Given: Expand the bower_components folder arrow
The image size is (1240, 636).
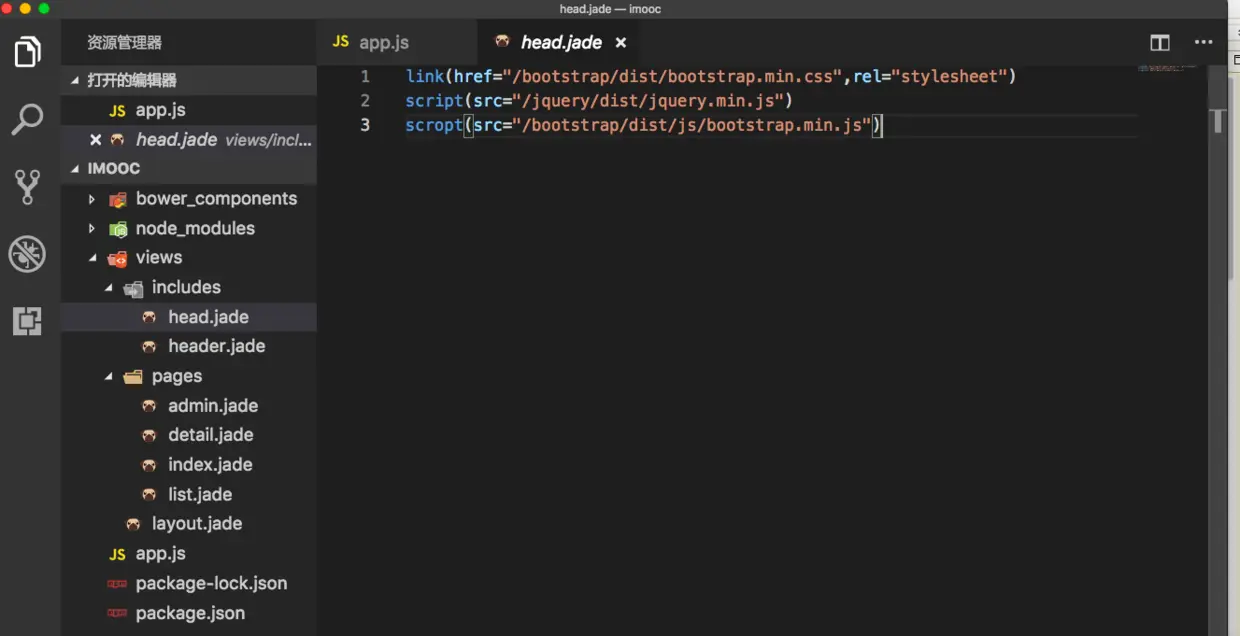Looking at the screenshot, I should (92, 199).
